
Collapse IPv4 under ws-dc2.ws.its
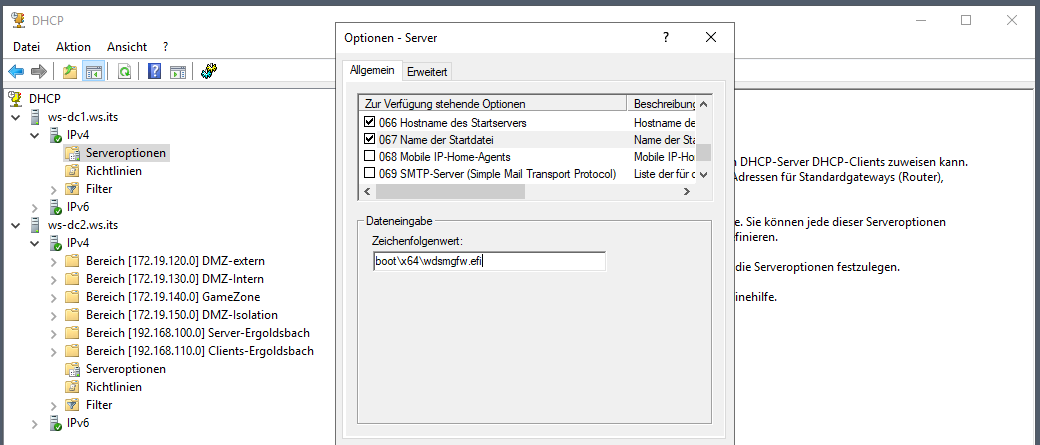coord(36,243)
